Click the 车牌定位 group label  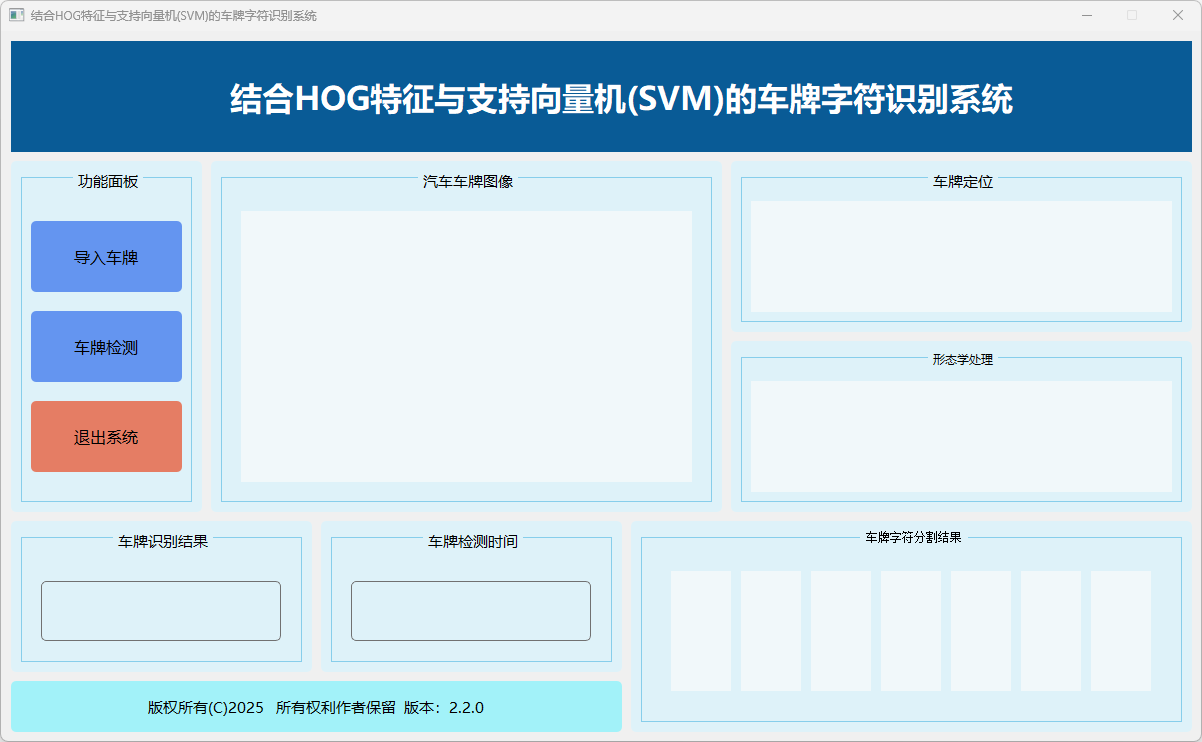click(x=963, y=181)
